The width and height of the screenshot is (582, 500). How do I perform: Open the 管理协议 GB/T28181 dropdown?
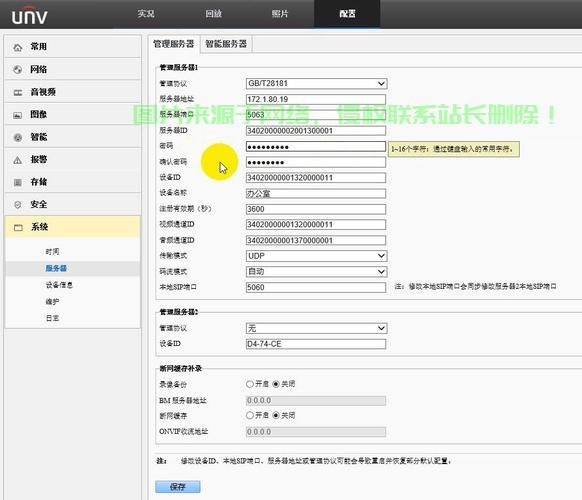(316, 84)
